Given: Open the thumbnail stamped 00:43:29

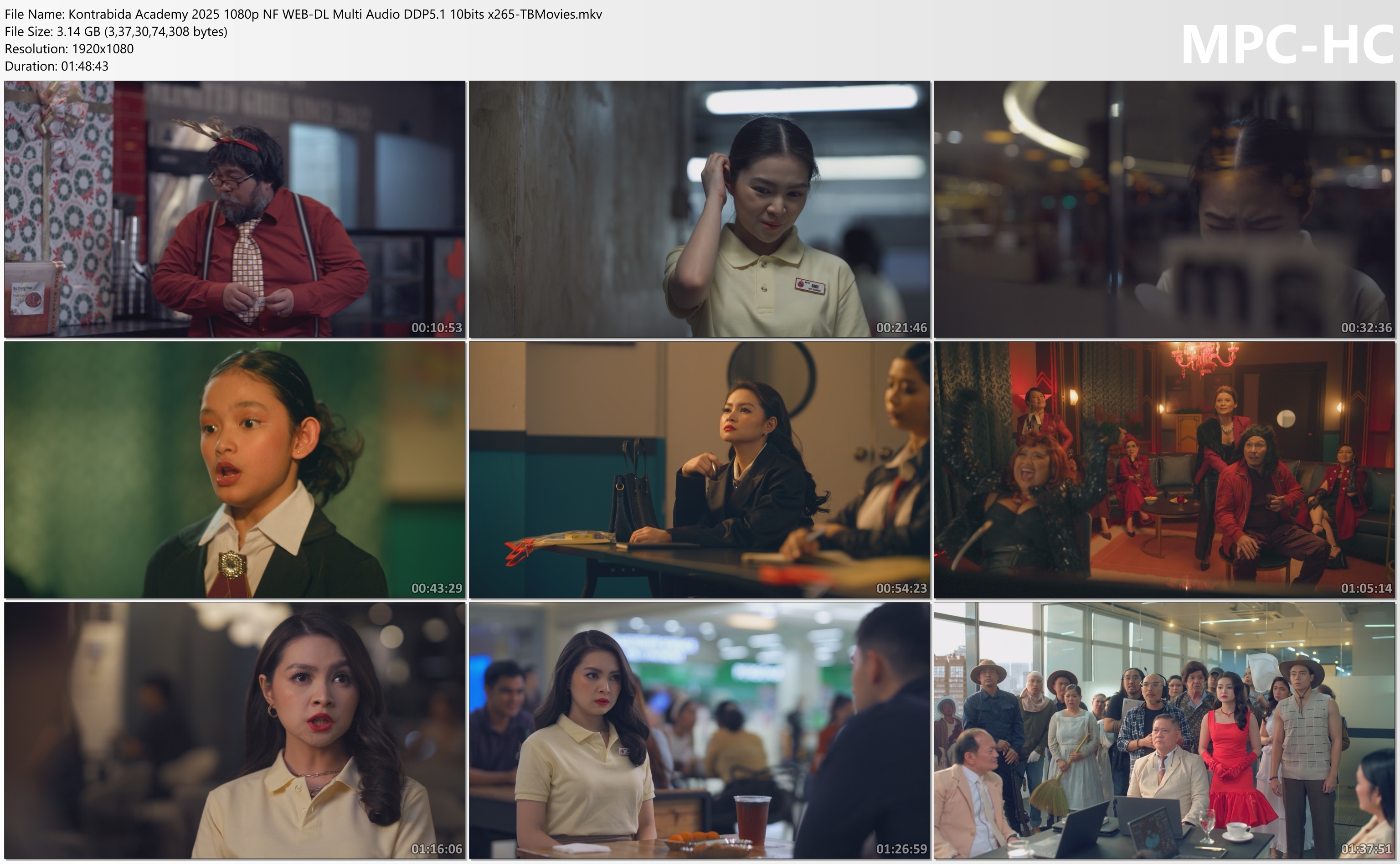Looking at the screenshot, I should 235,470.
